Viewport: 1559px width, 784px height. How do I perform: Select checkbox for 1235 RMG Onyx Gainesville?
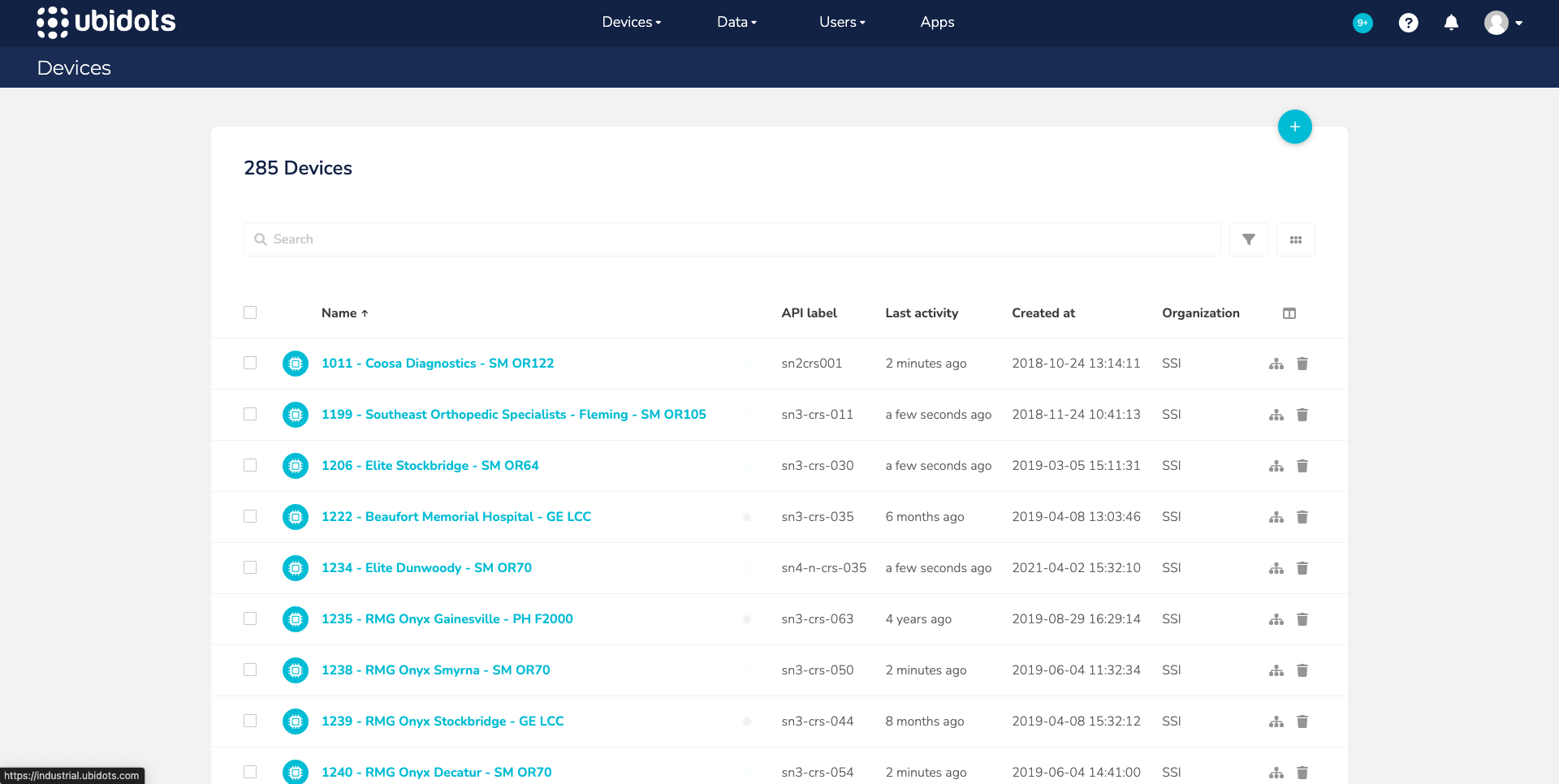(x=250, y=618)
